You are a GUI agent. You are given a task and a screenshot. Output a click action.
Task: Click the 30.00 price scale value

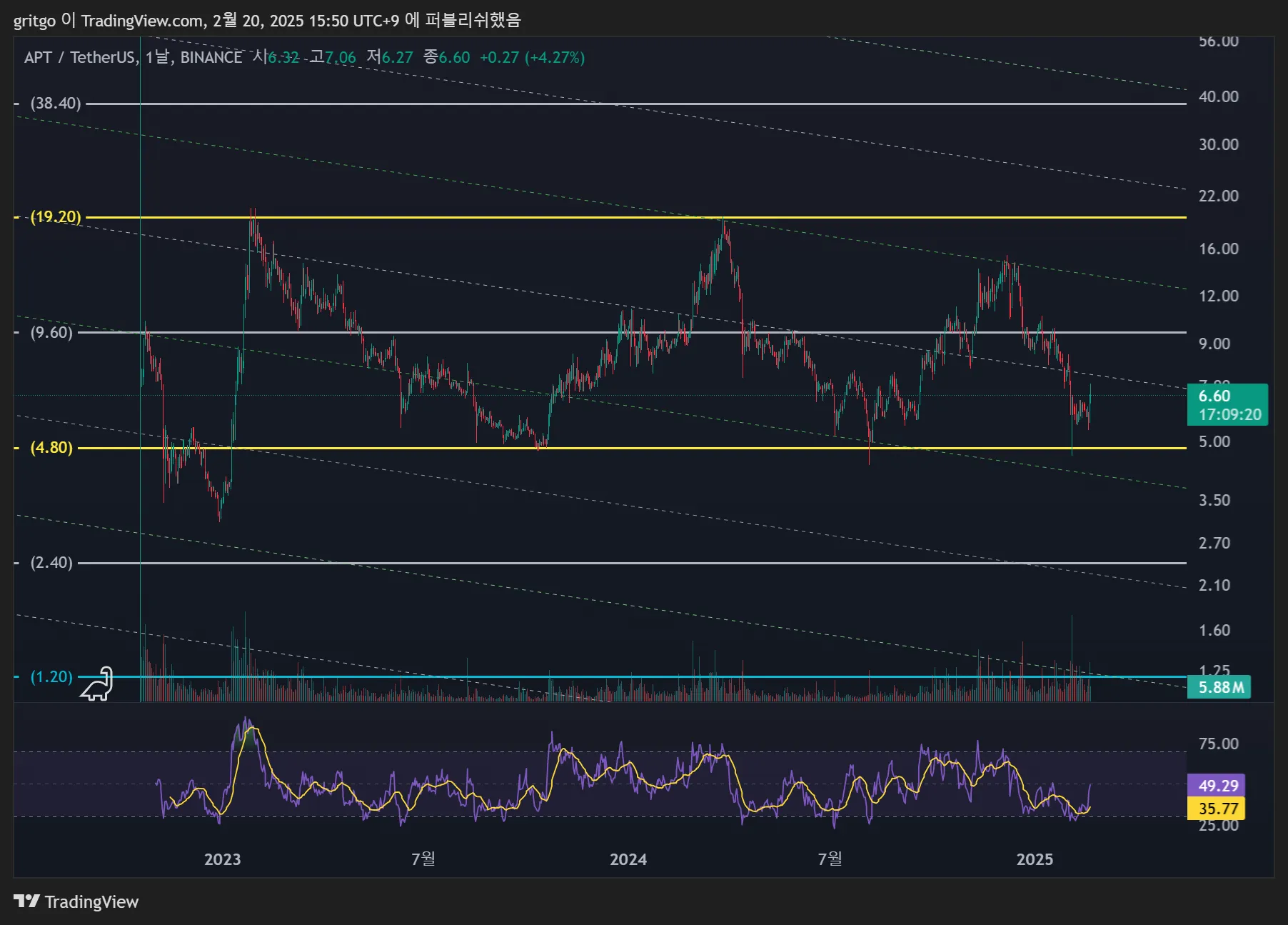point(1219,144)
